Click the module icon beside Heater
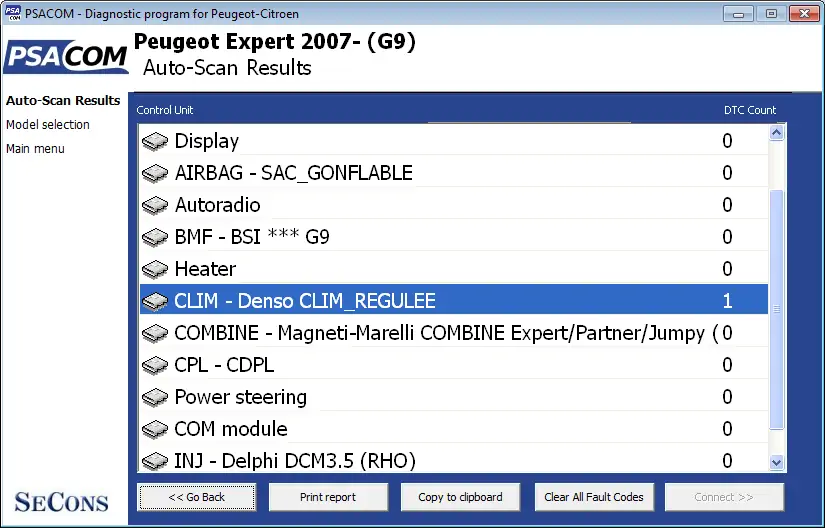This screenshot has height=528, width=825. click(155, 269)
